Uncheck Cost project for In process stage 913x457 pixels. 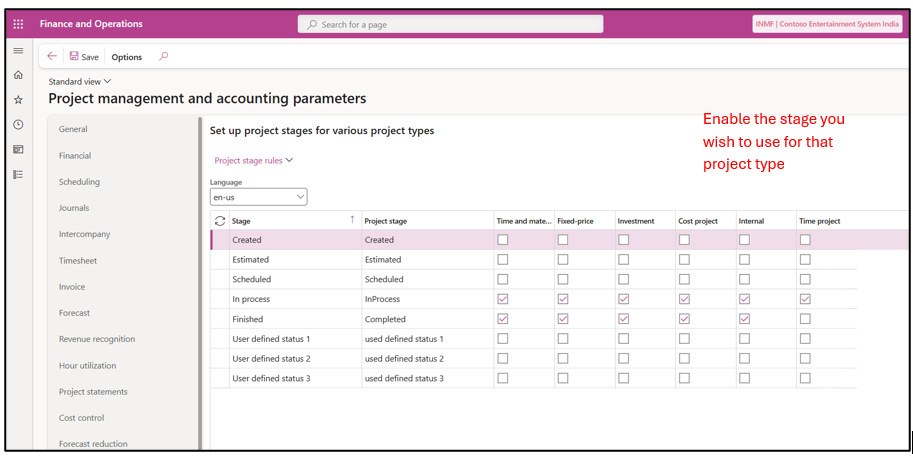point(684,299)
